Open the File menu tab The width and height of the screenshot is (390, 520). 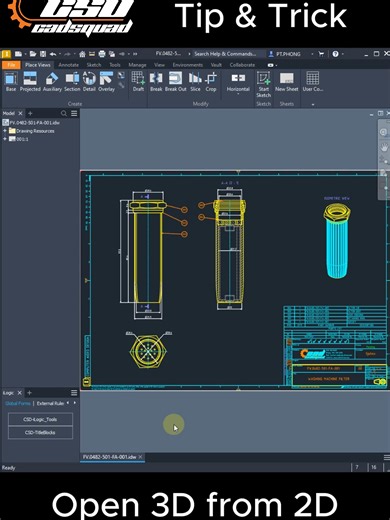(11, 65)
